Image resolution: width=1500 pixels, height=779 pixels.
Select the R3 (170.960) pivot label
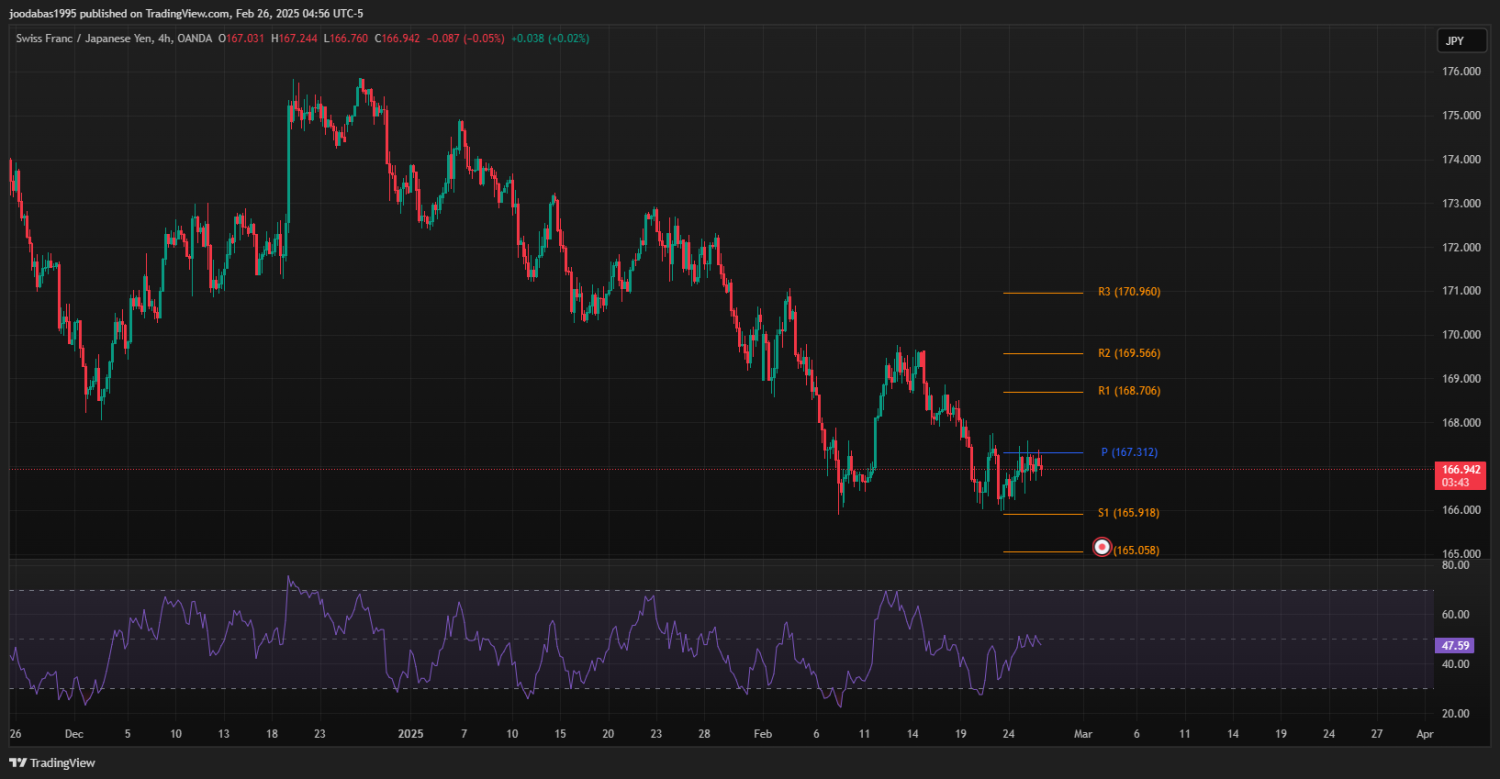(1129, 292)
